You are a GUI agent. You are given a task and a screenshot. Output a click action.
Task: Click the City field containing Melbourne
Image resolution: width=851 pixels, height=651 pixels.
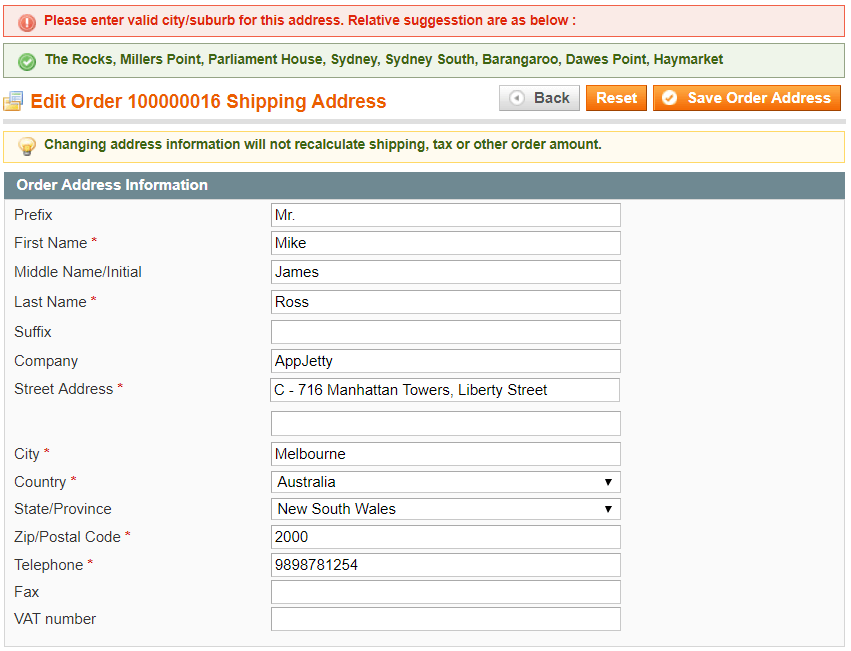[x=445, y=454]
